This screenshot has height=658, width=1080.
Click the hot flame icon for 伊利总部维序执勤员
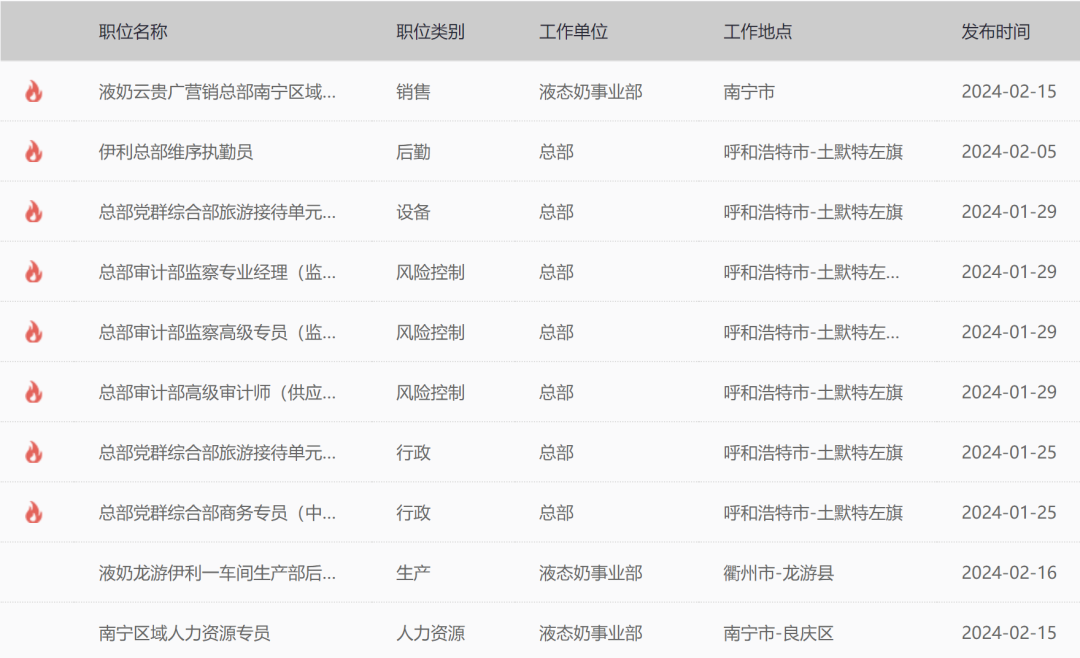[34, 152]
